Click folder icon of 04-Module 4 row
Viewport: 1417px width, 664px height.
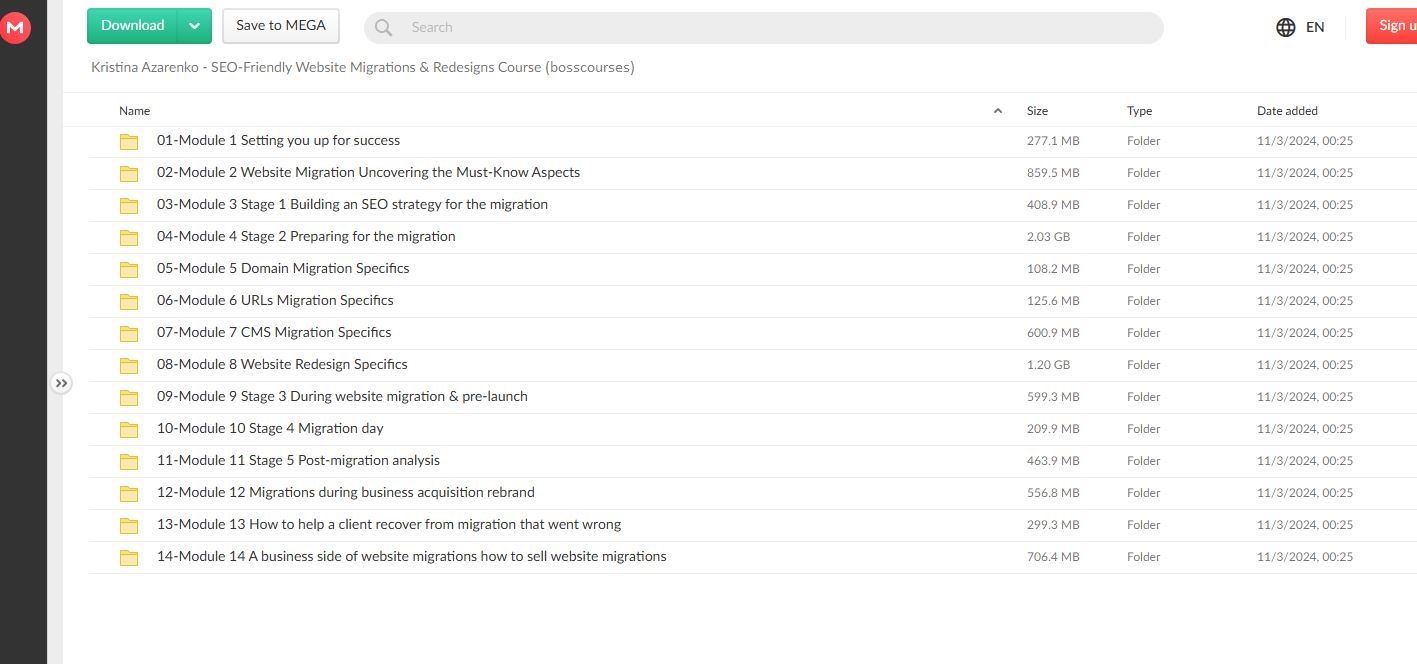coord(129,238)
